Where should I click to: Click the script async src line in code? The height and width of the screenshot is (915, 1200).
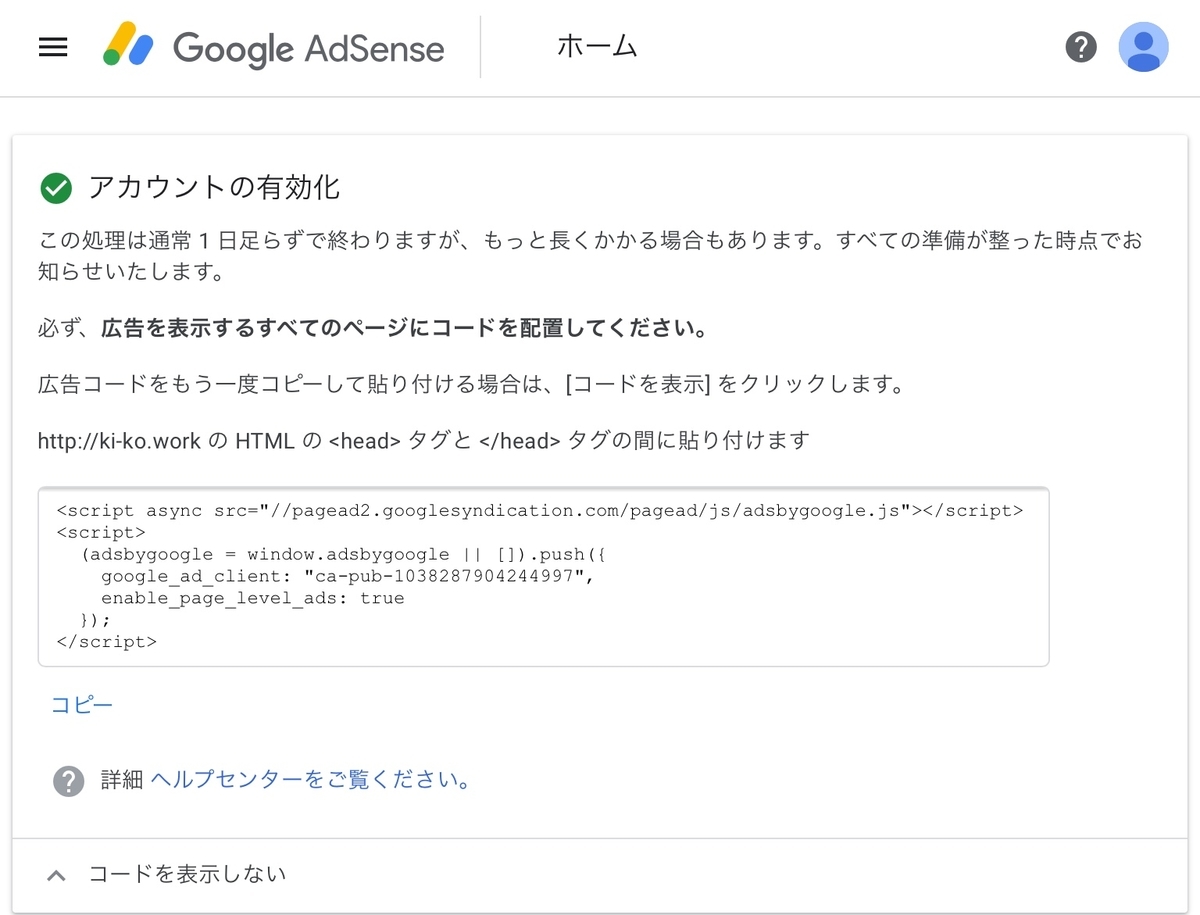[x=540, y=510]
